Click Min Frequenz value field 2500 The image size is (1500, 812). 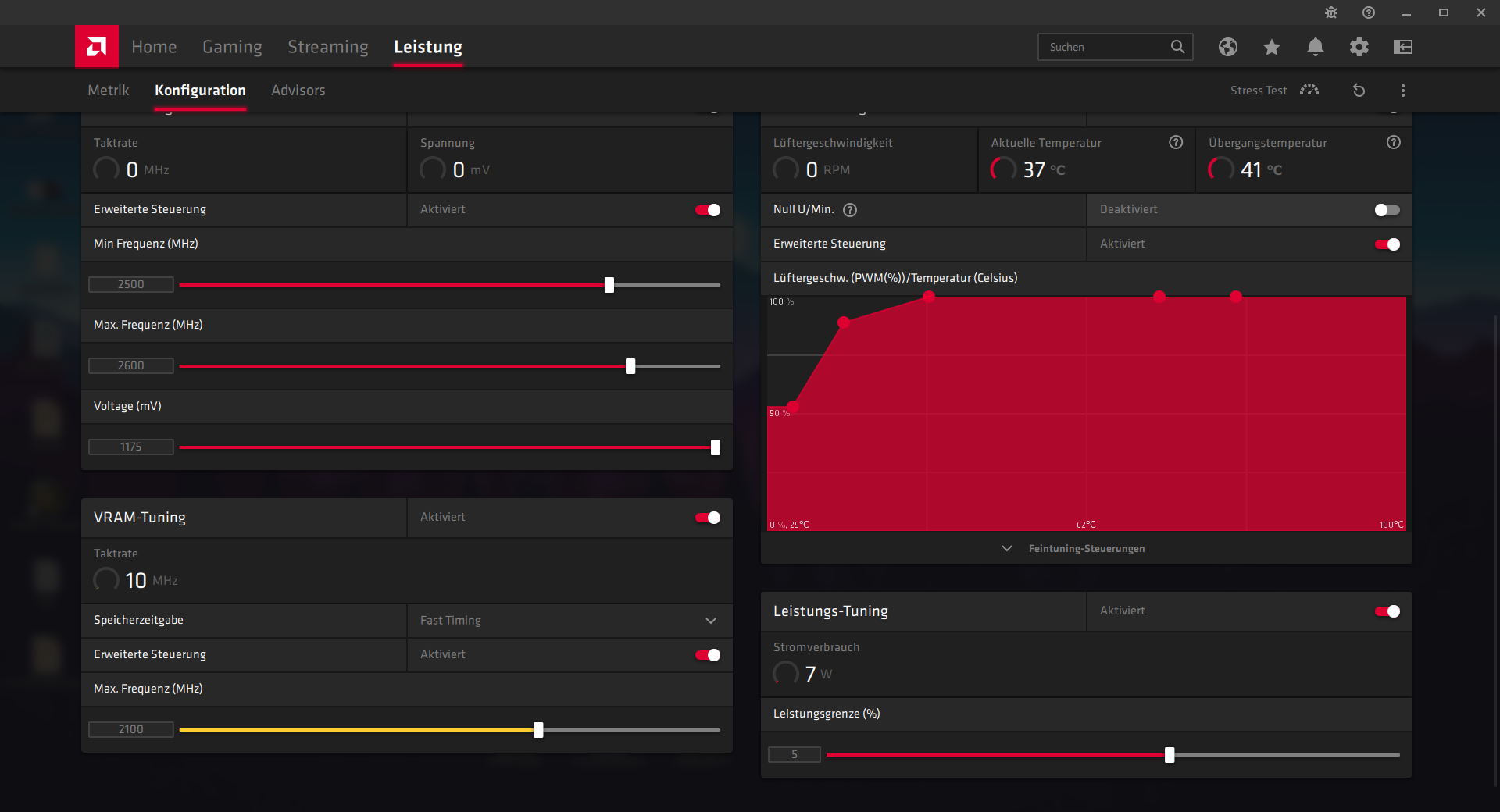(x=131, y=285)
